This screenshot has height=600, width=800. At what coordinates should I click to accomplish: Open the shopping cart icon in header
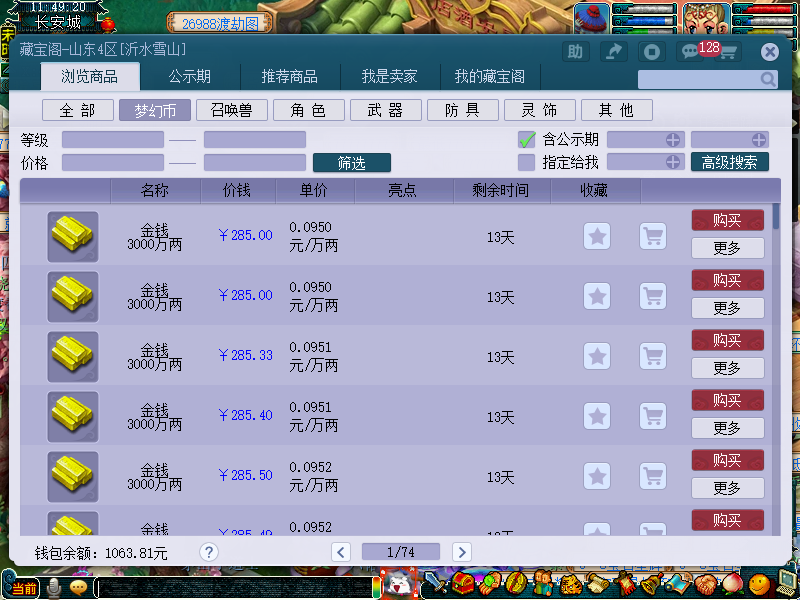click(x=728, y=52)
